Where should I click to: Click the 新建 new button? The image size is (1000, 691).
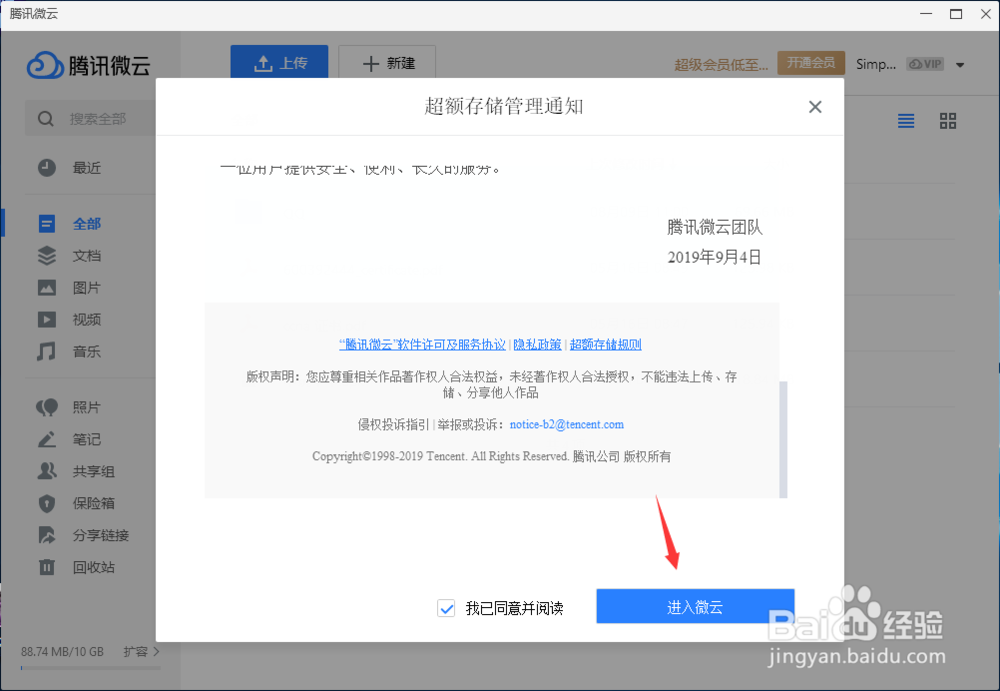point(387,63)
